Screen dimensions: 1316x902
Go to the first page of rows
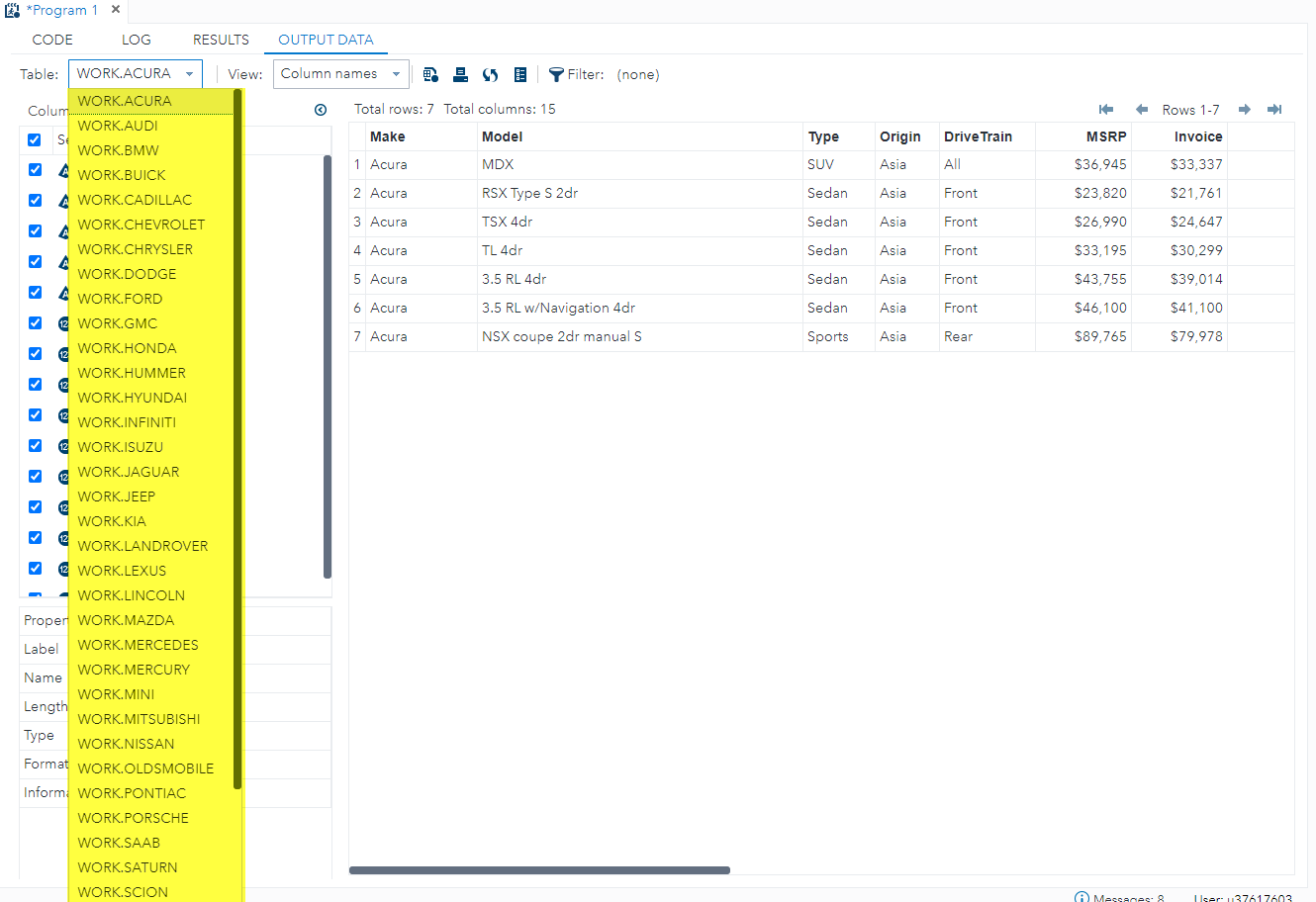point(1106,110)
